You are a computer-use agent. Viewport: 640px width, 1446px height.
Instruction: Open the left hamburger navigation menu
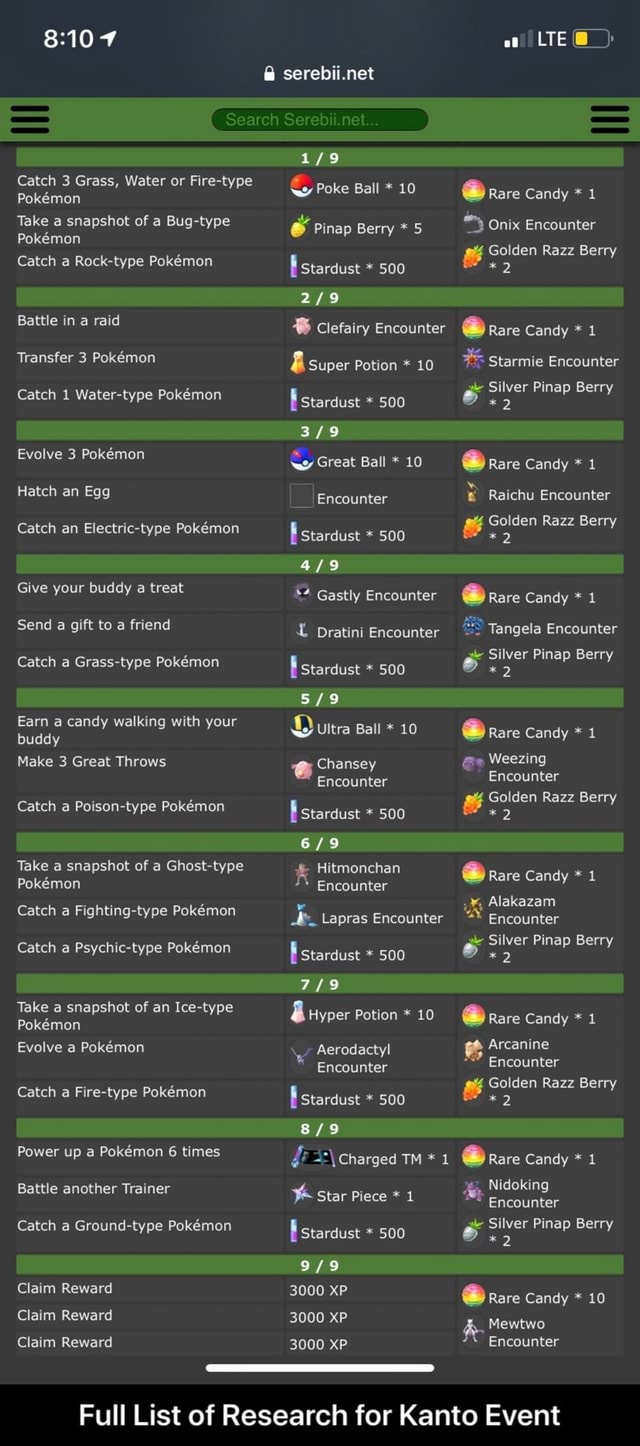[x=30, y=118]
